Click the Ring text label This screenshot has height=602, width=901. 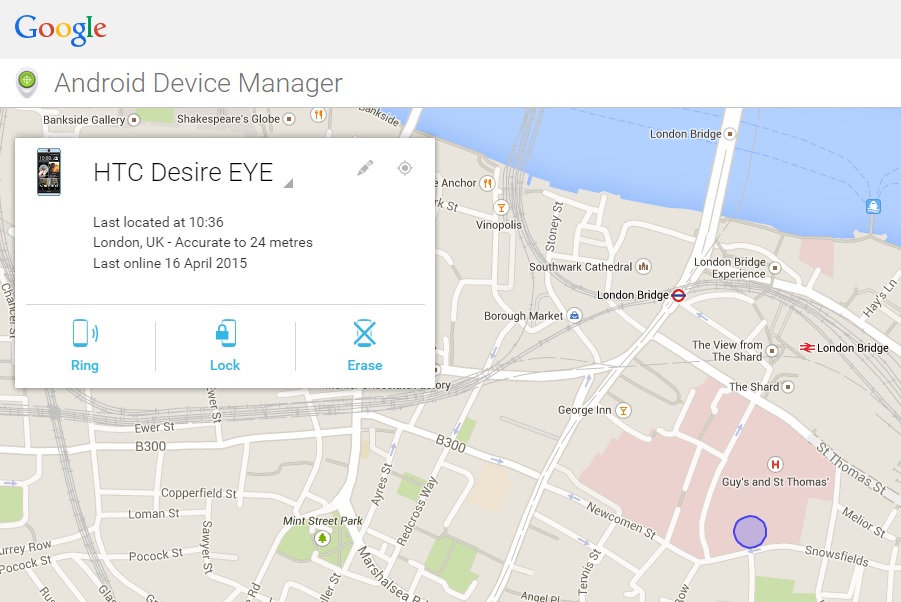click(84, 365)
